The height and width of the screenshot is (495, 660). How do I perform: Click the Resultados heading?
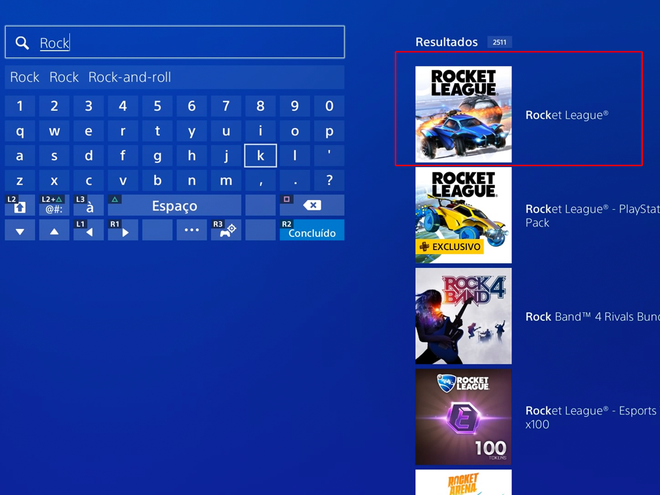pyautogui.click(x=447, y=42)
